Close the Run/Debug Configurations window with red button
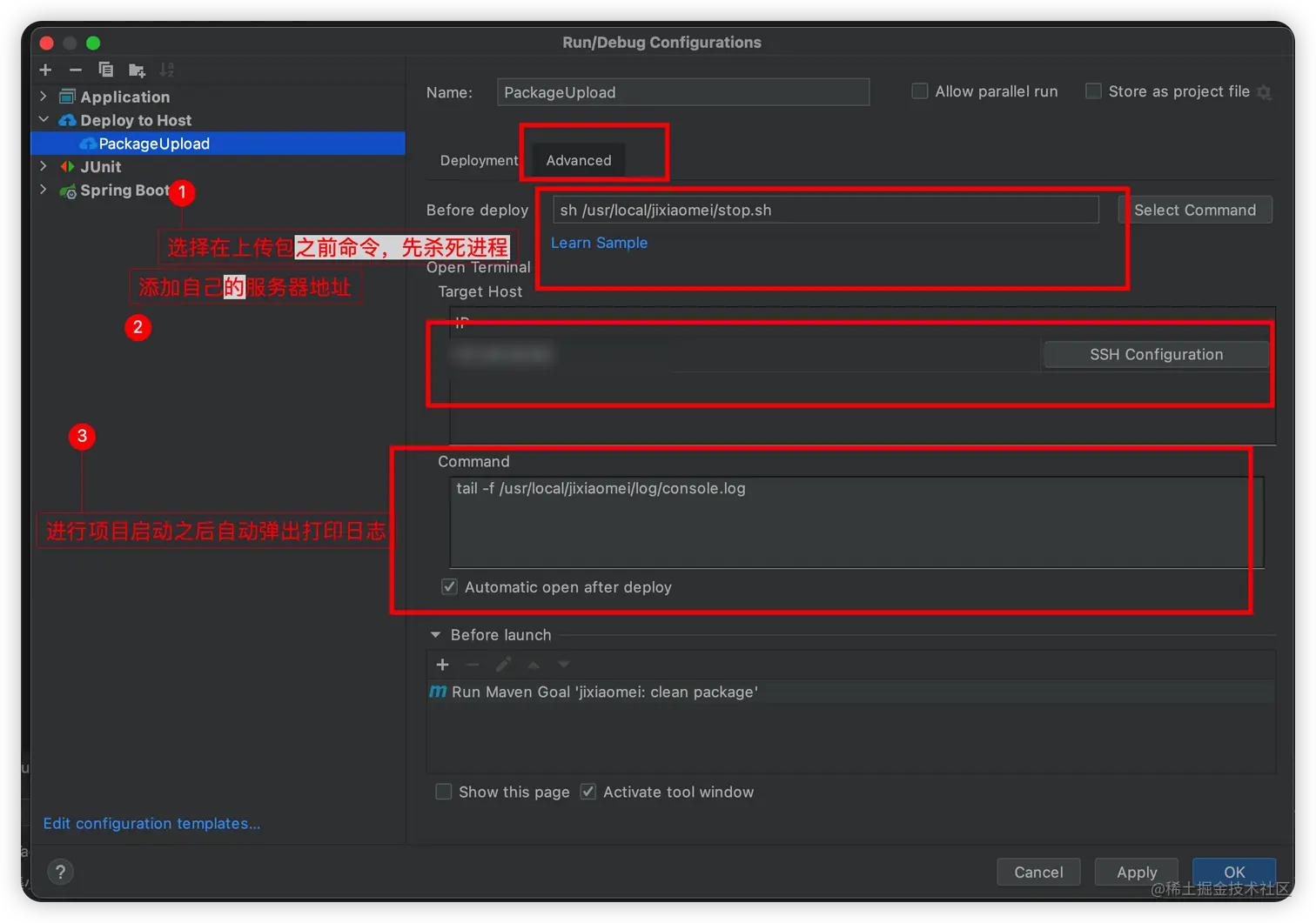This screenshot has width=1316, height=923. click(47, 43)
